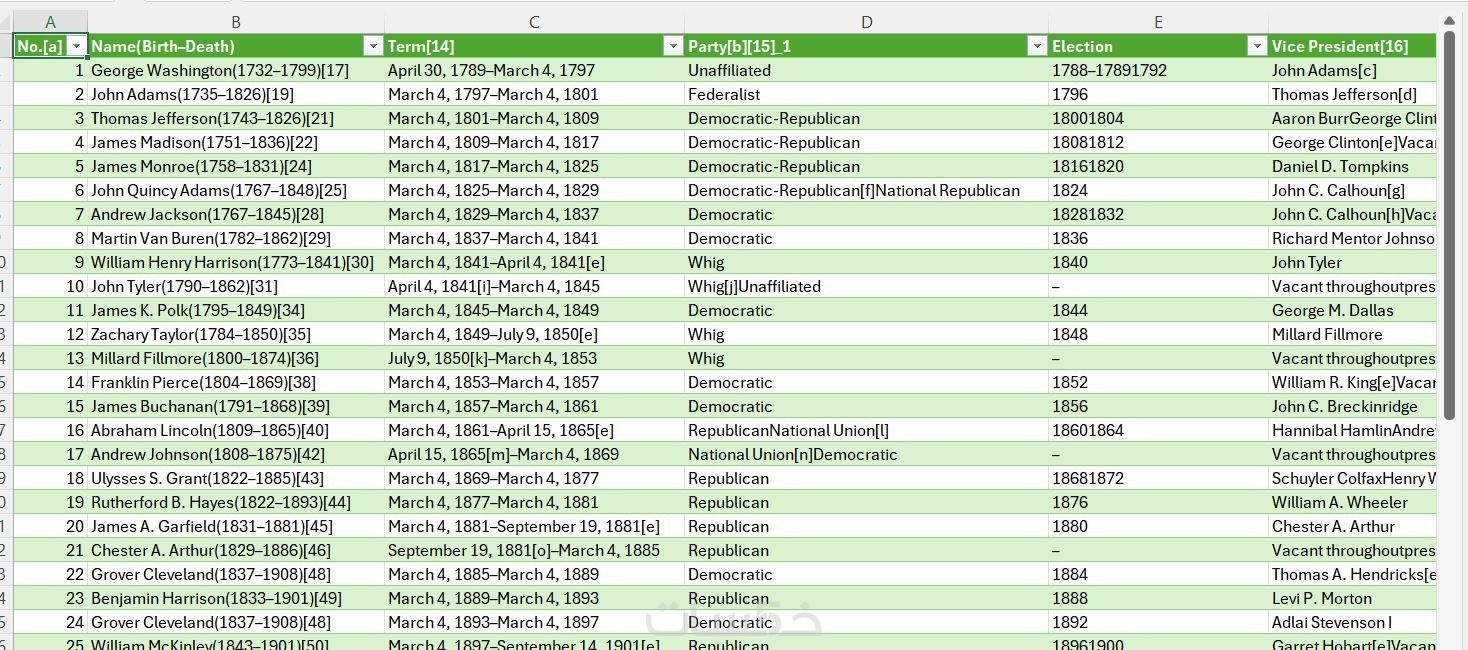Viewport: 1468px width, 650px height.
Task: Select the James Madison(1751–1836)[22] cell
Action: pyautogui.click(x=236, y=142)
